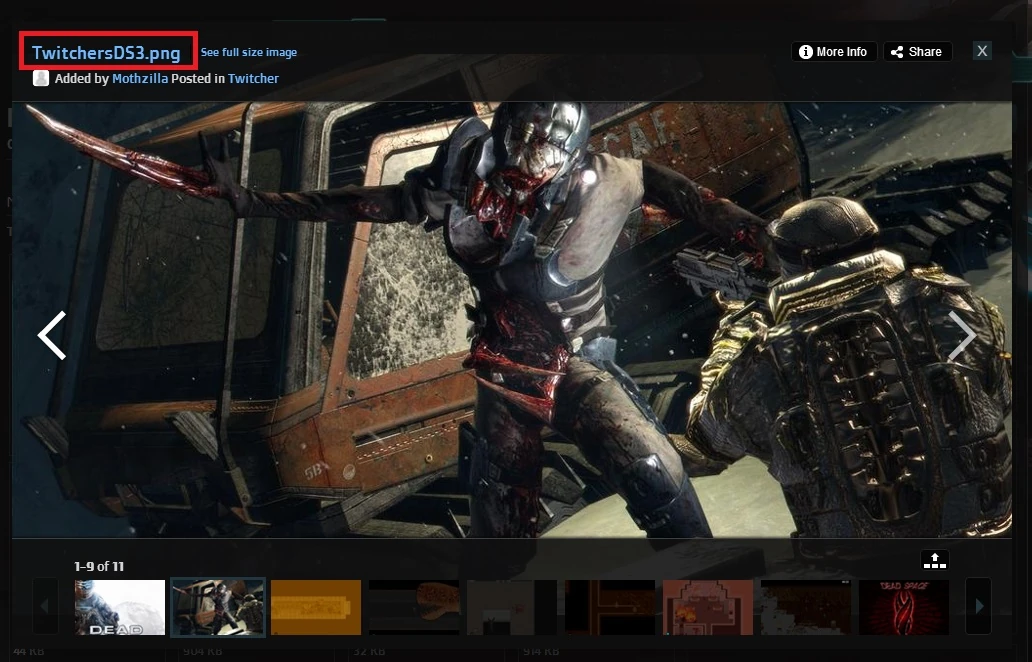Screen dimensions: 1032x662
Task: Go to next image with right chevron
Action: [962, 336]
